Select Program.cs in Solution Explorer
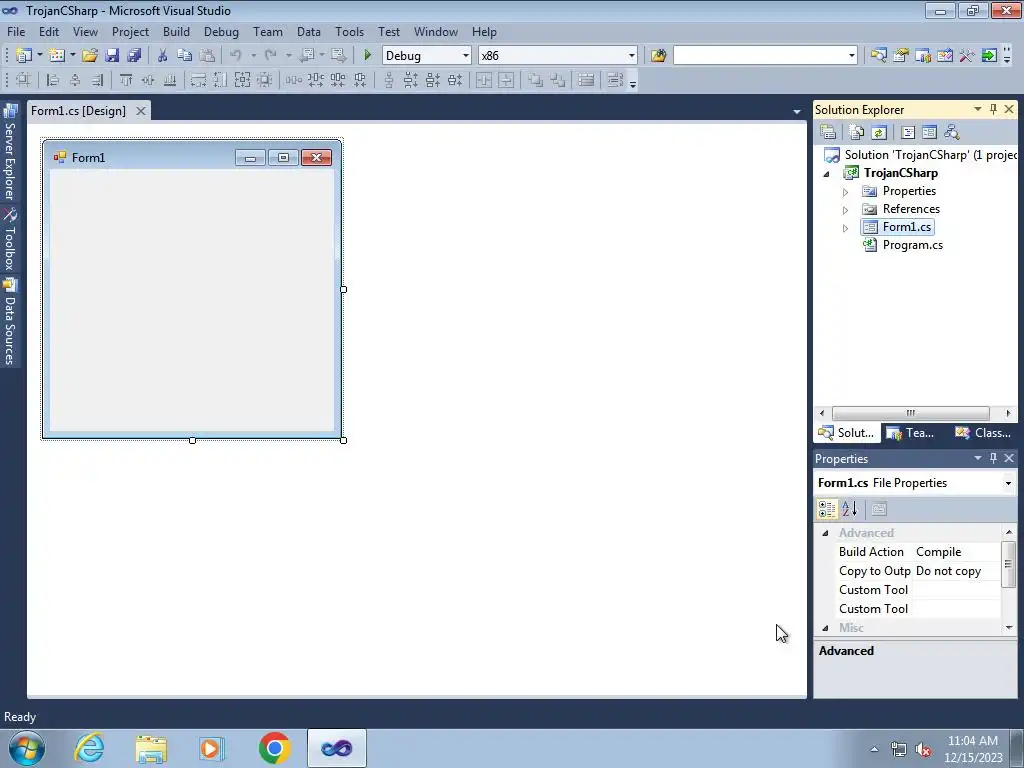 point(912,245)
